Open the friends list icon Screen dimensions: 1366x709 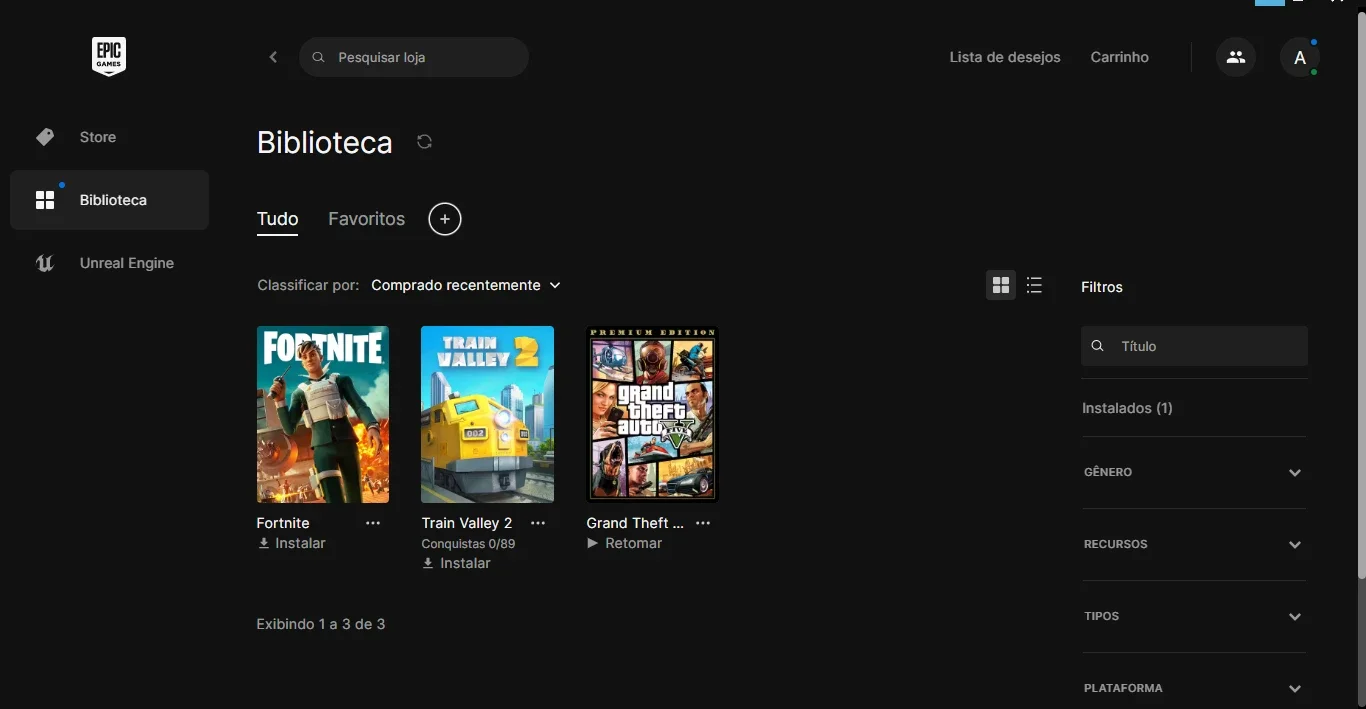[x=1236, y=57]
